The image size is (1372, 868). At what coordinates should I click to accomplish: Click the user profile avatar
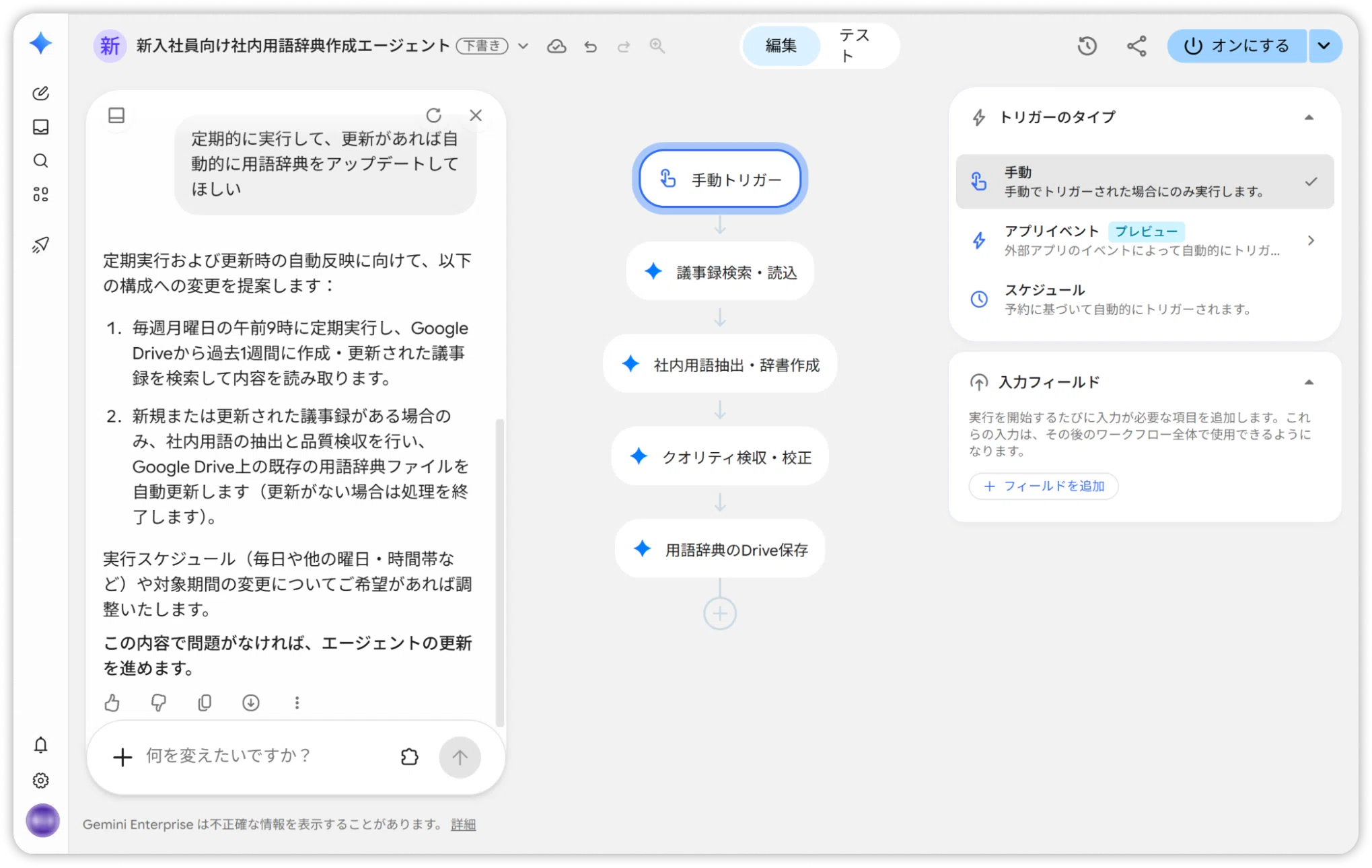(42, 820)
